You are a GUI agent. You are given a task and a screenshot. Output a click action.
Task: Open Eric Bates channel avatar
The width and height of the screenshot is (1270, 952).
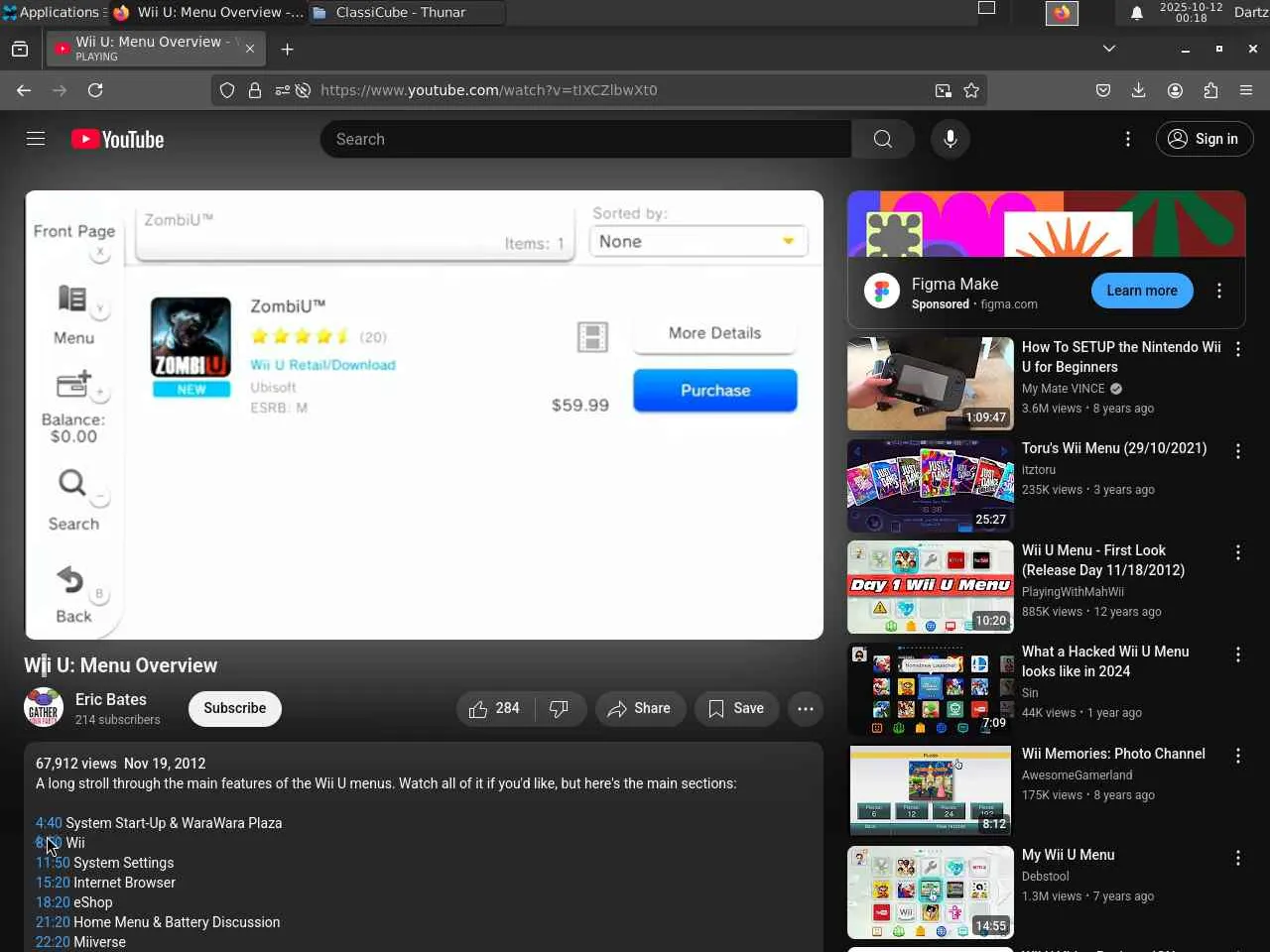[x=44, y=708]
